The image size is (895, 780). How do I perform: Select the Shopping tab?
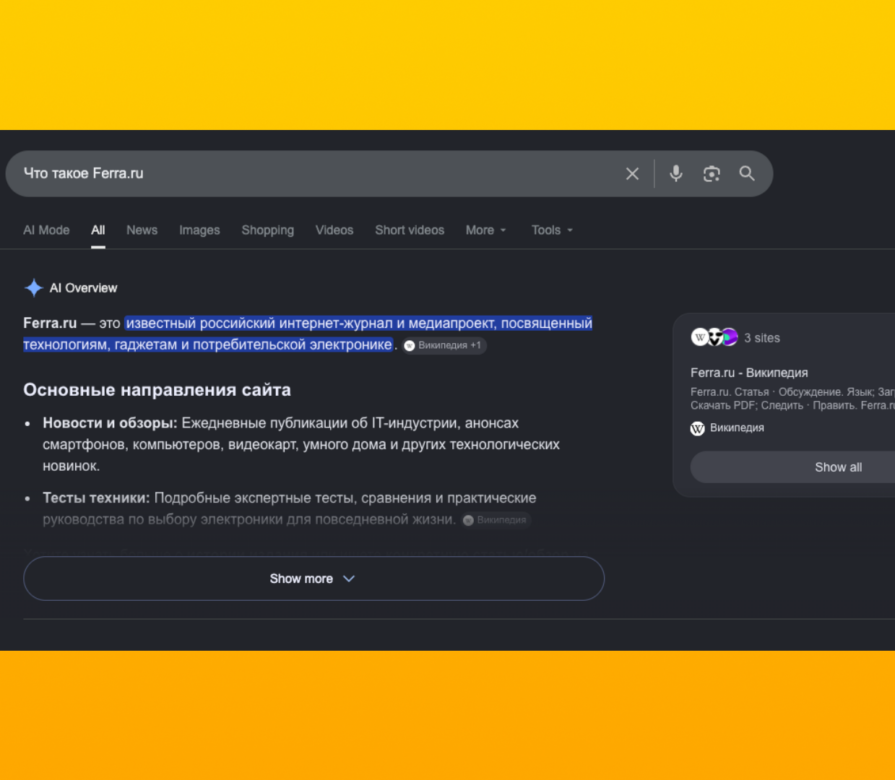coord(267,230)
